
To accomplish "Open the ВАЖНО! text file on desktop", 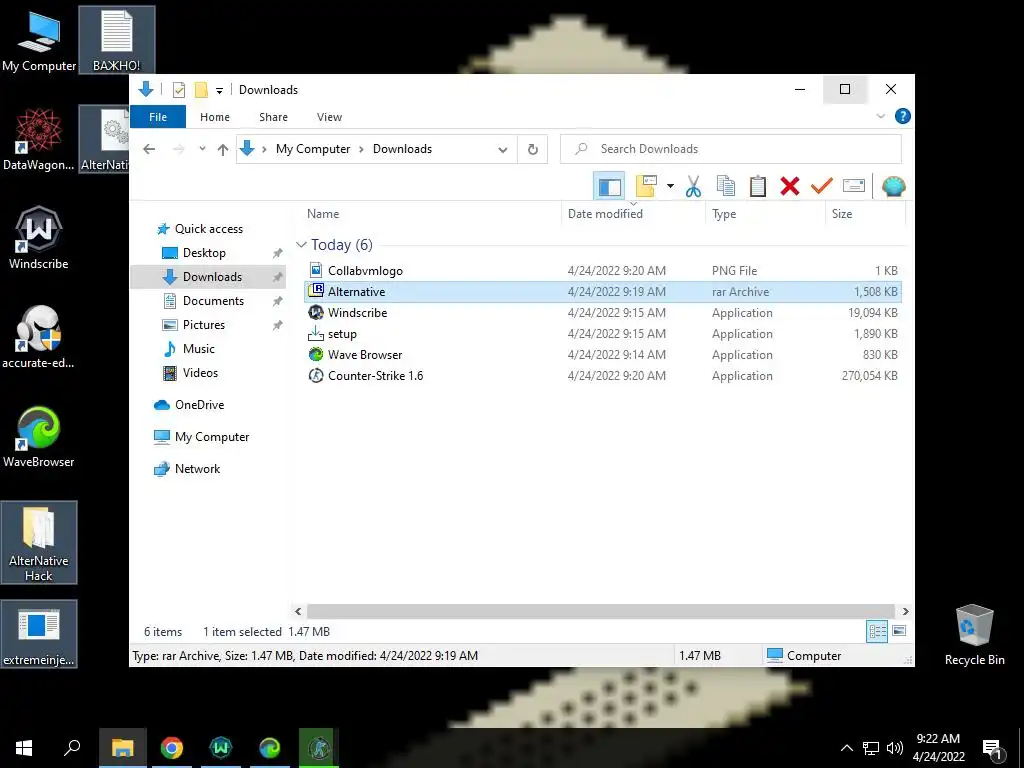I will (116, 40).
